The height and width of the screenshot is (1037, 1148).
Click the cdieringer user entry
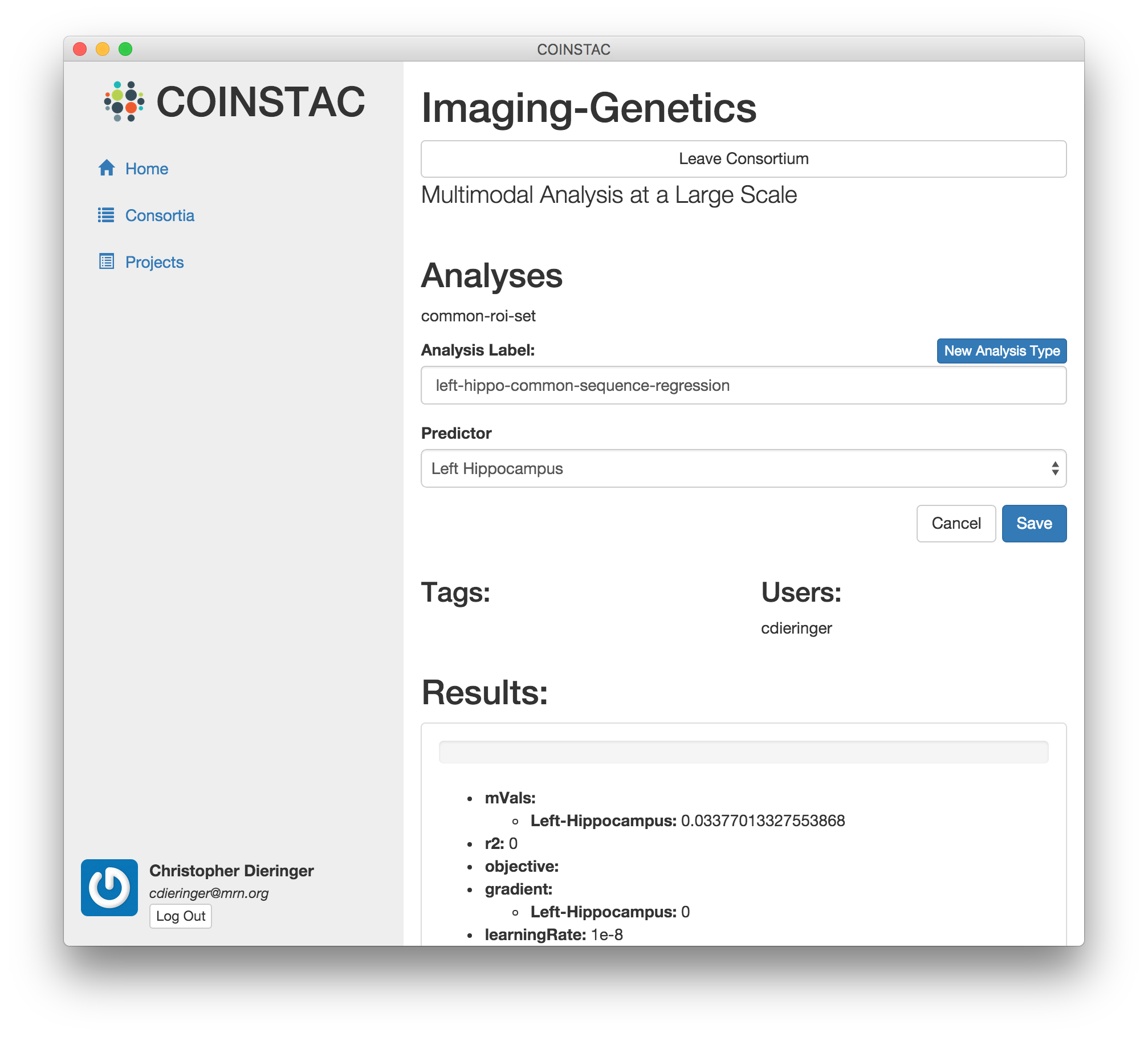click(796, 628)
